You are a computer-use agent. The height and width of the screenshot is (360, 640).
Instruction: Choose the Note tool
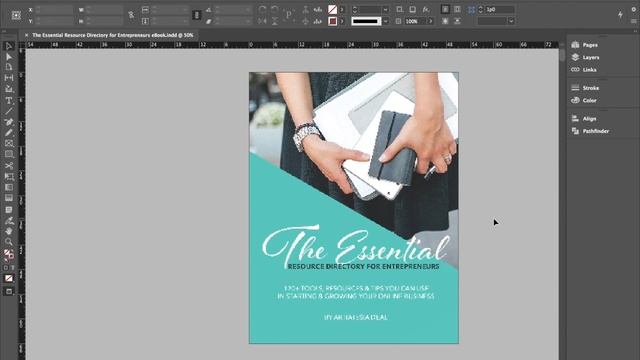click(x=9, y=209)
